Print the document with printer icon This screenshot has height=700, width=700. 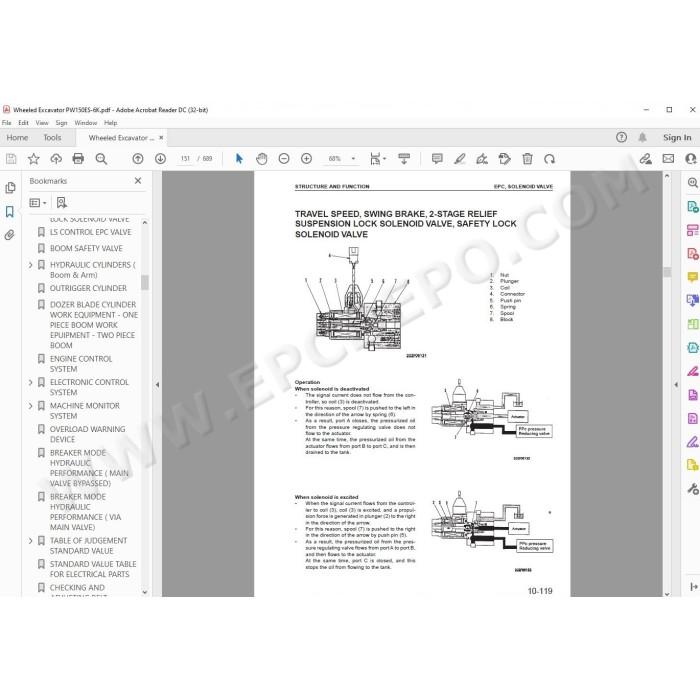pos(78,158)
